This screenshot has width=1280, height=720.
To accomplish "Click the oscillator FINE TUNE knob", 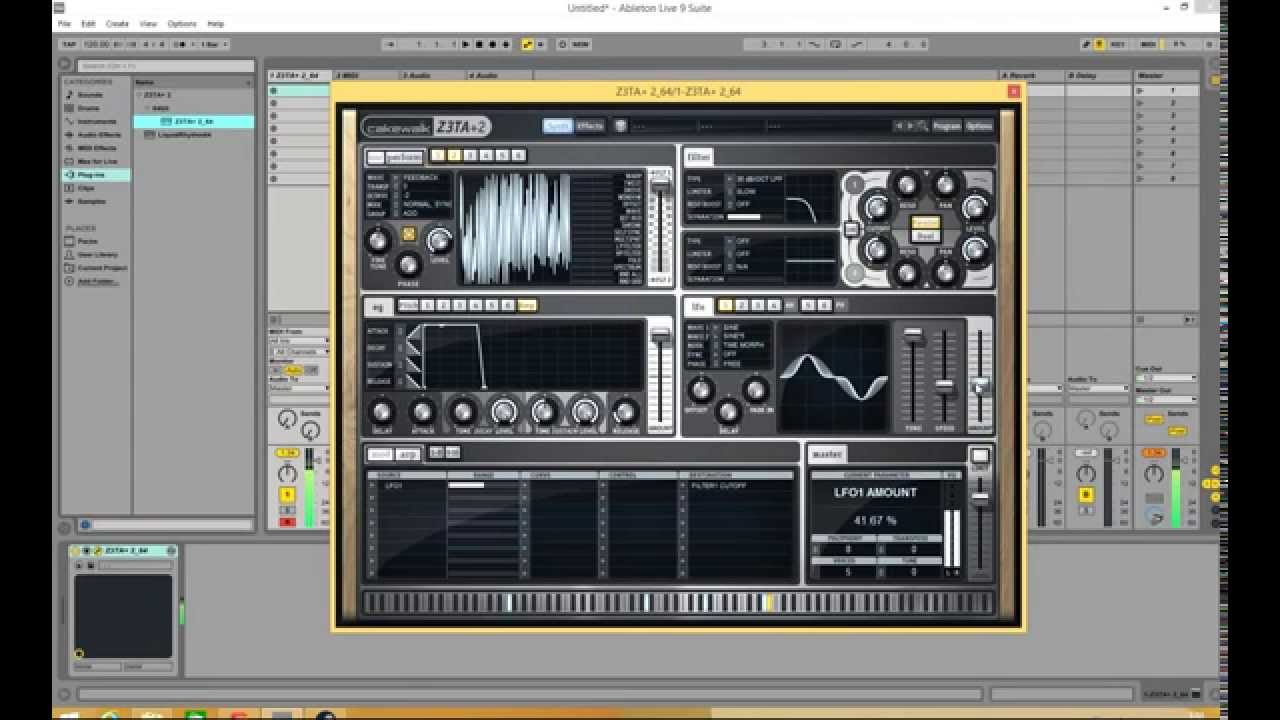I will click(377, 240).
